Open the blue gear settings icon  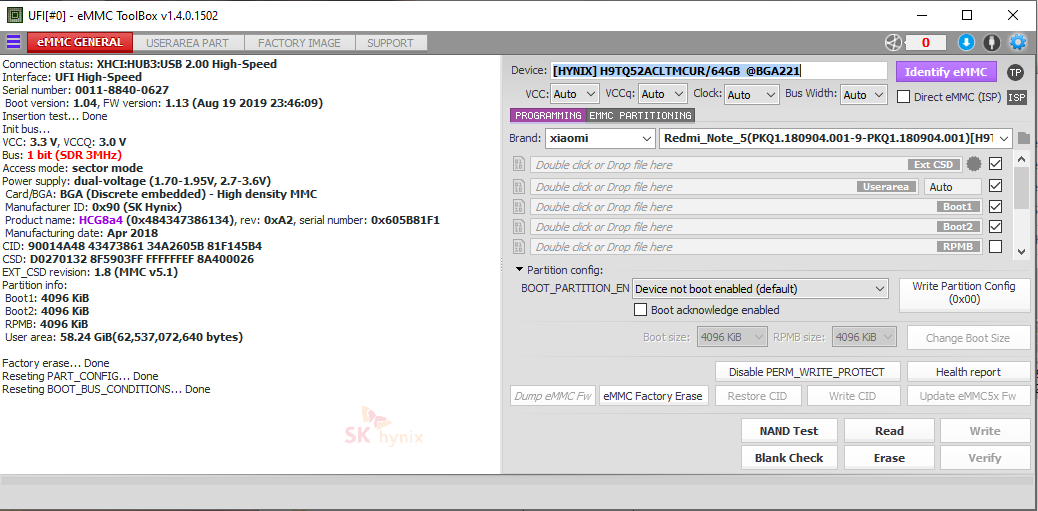tap(1017, 43)
